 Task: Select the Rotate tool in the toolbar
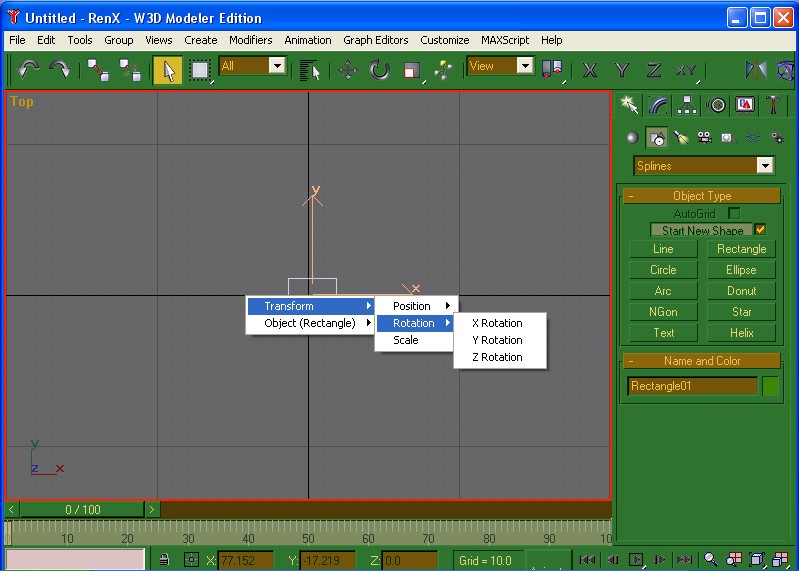coord(380,69)
